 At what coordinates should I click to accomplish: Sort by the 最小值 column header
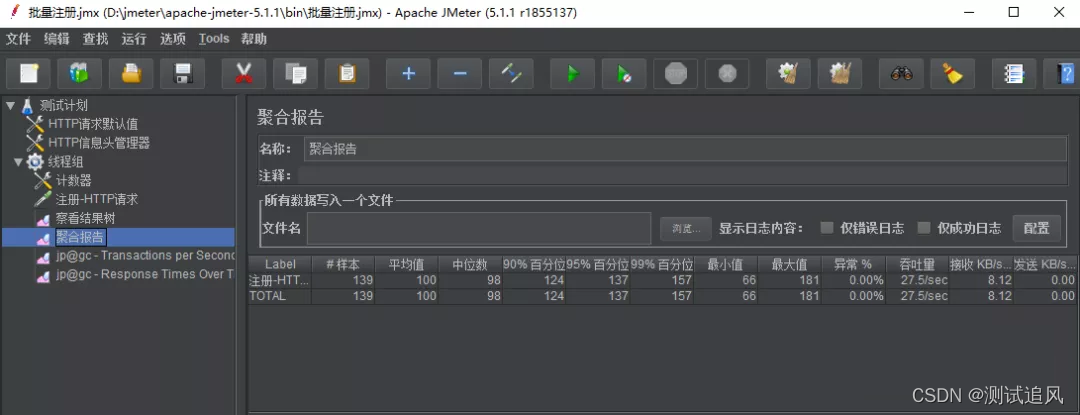pos(725,264)
